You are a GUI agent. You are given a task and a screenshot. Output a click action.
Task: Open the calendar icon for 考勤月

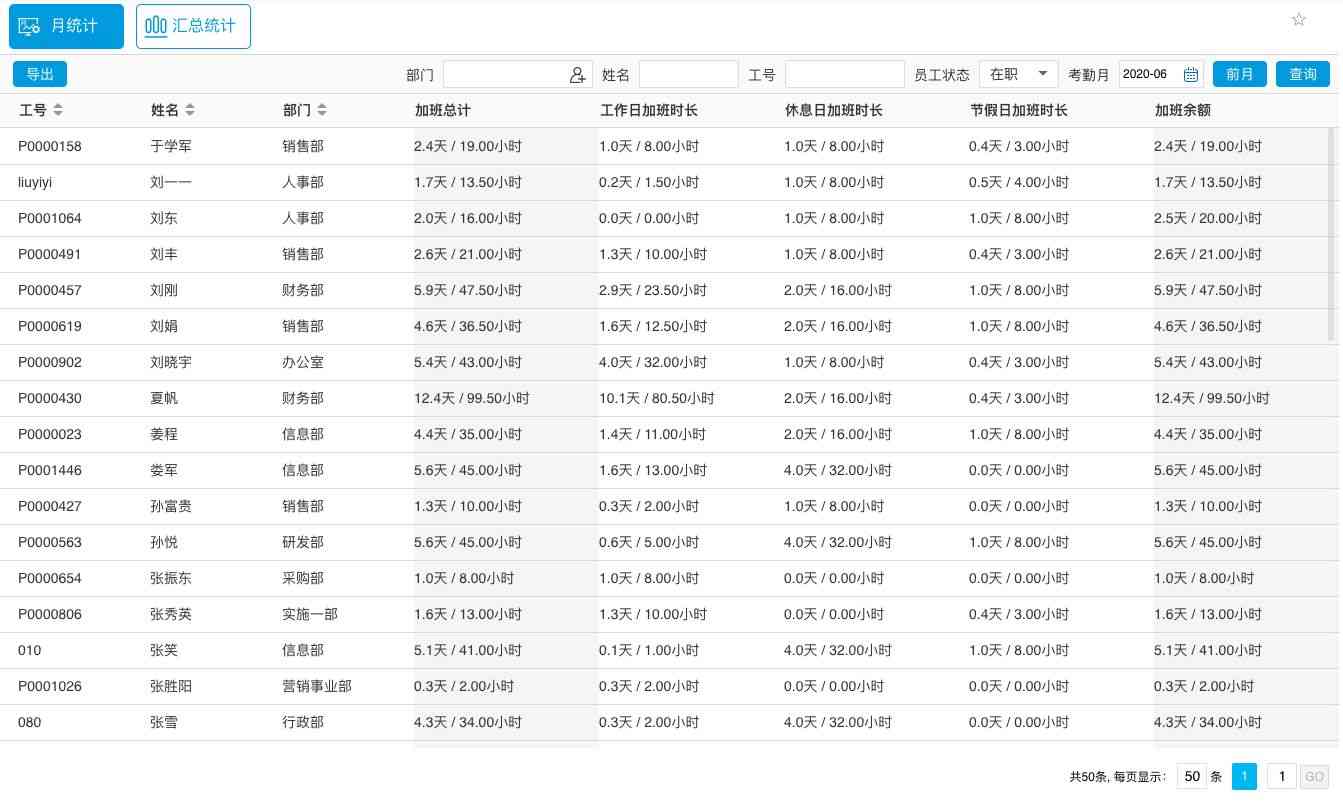(1190, 75)
